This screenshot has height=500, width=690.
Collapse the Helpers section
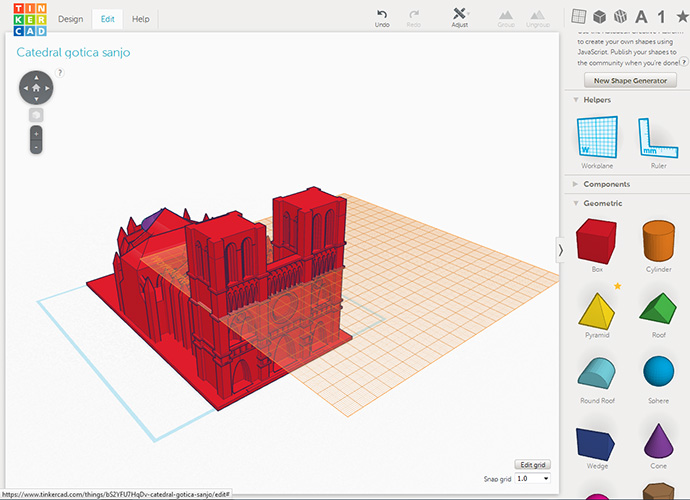pos(576,100)
